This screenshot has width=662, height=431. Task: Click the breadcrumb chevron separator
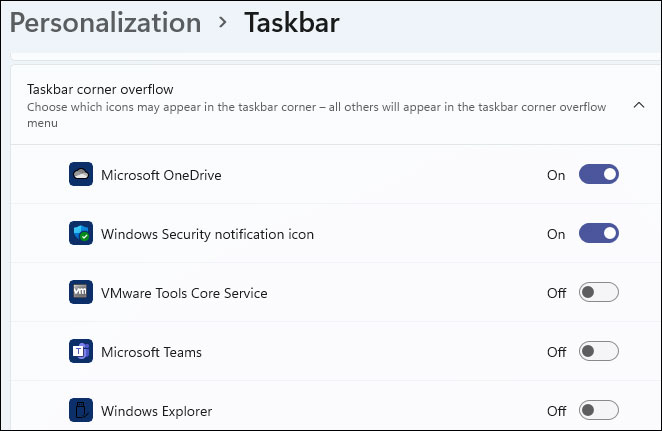click(x=222, y=24)
